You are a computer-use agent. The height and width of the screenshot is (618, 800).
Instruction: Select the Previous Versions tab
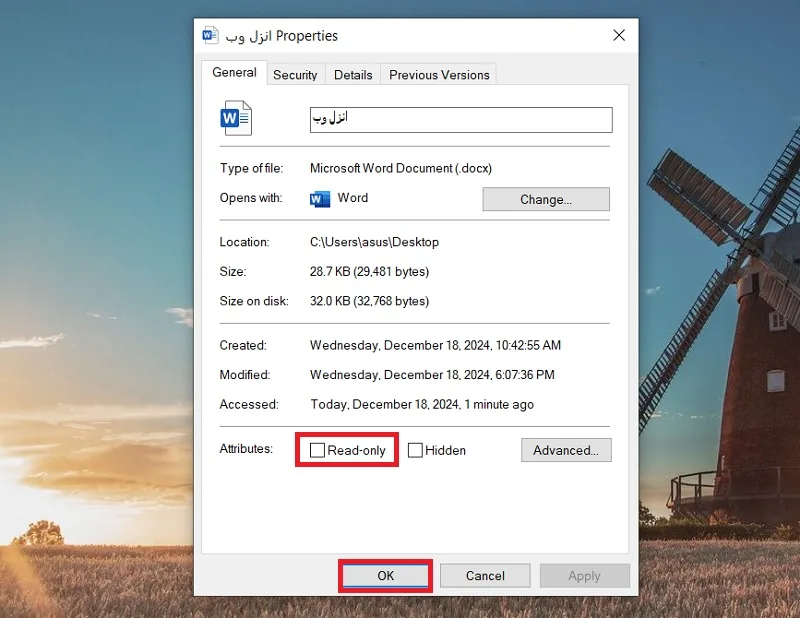coord(439,75)
